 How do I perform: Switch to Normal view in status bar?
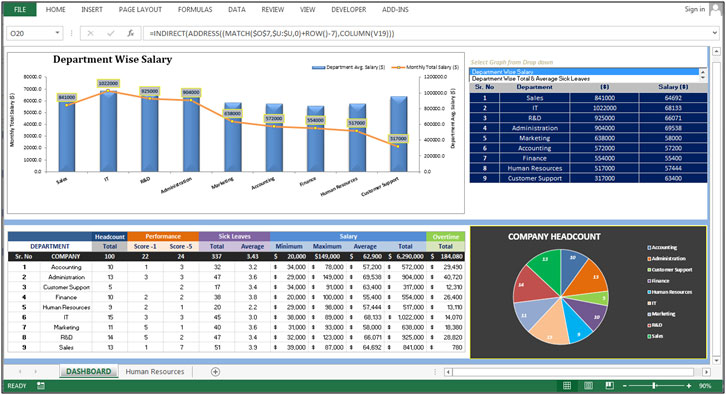(x=567, y=386)
